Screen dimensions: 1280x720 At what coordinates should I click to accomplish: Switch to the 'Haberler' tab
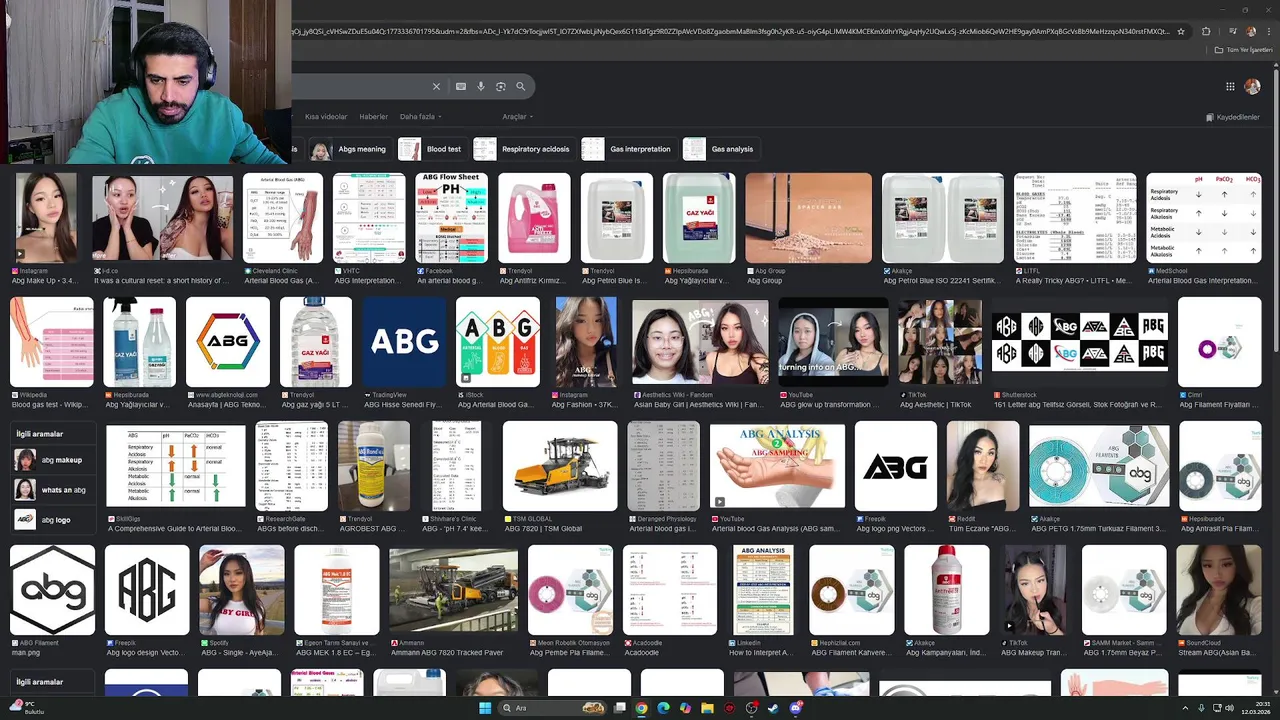(373, 117)
